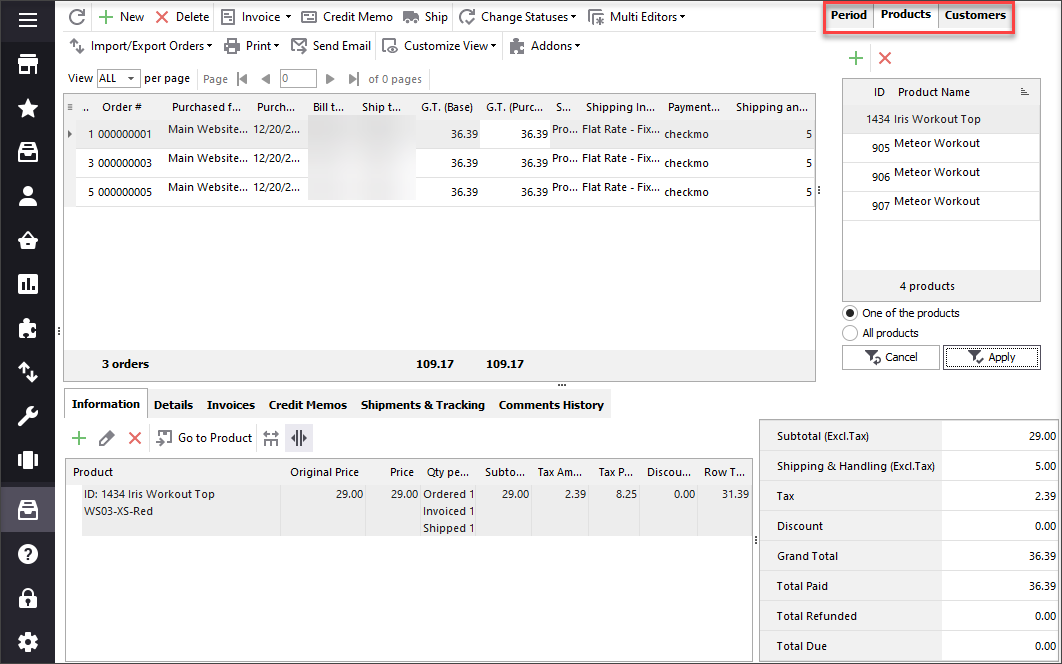
Task: Select the 'All products' radio option
Action: [851, 333]
